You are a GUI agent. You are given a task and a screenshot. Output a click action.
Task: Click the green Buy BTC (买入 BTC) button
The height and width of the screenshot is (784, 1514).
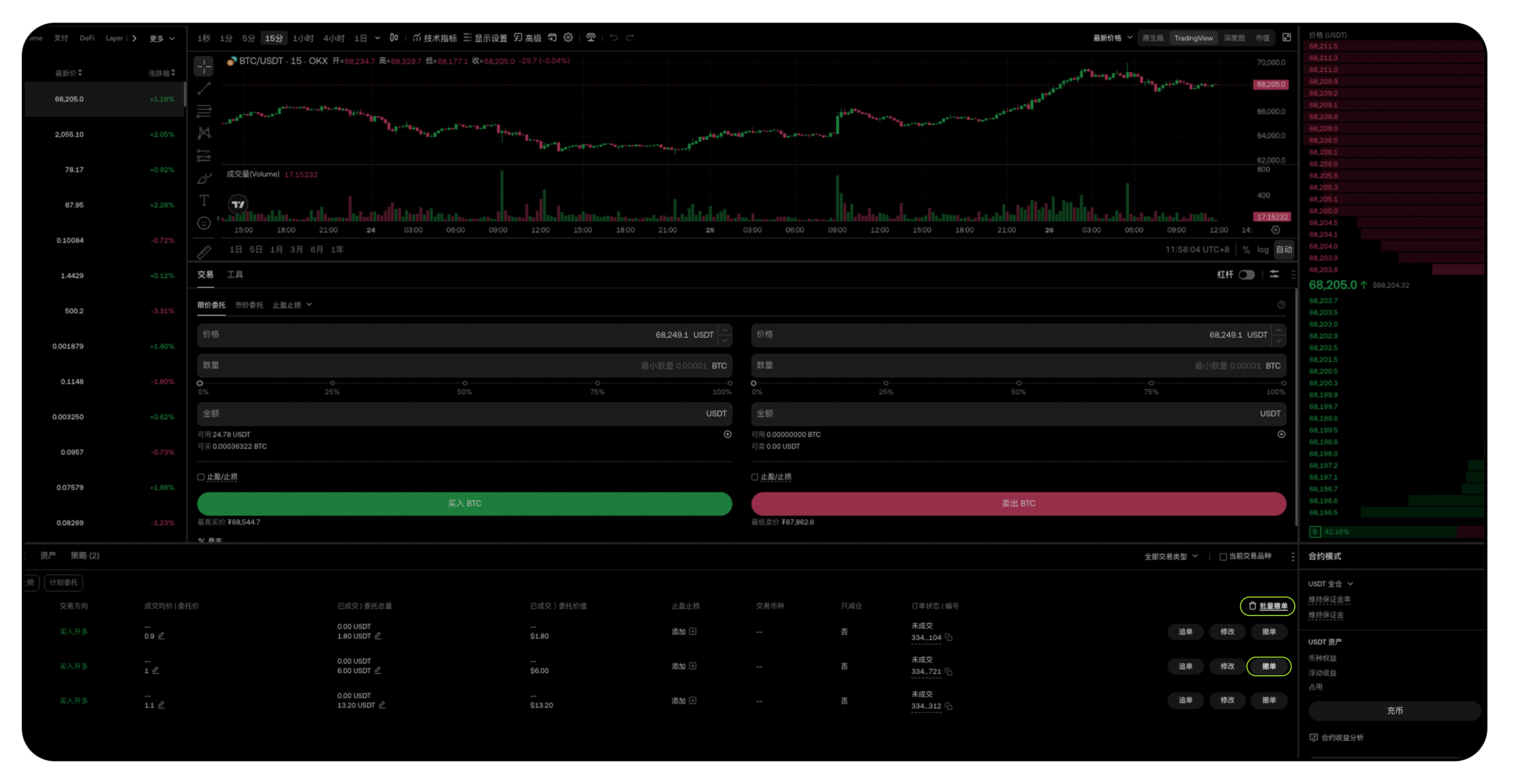coord(464,504)
